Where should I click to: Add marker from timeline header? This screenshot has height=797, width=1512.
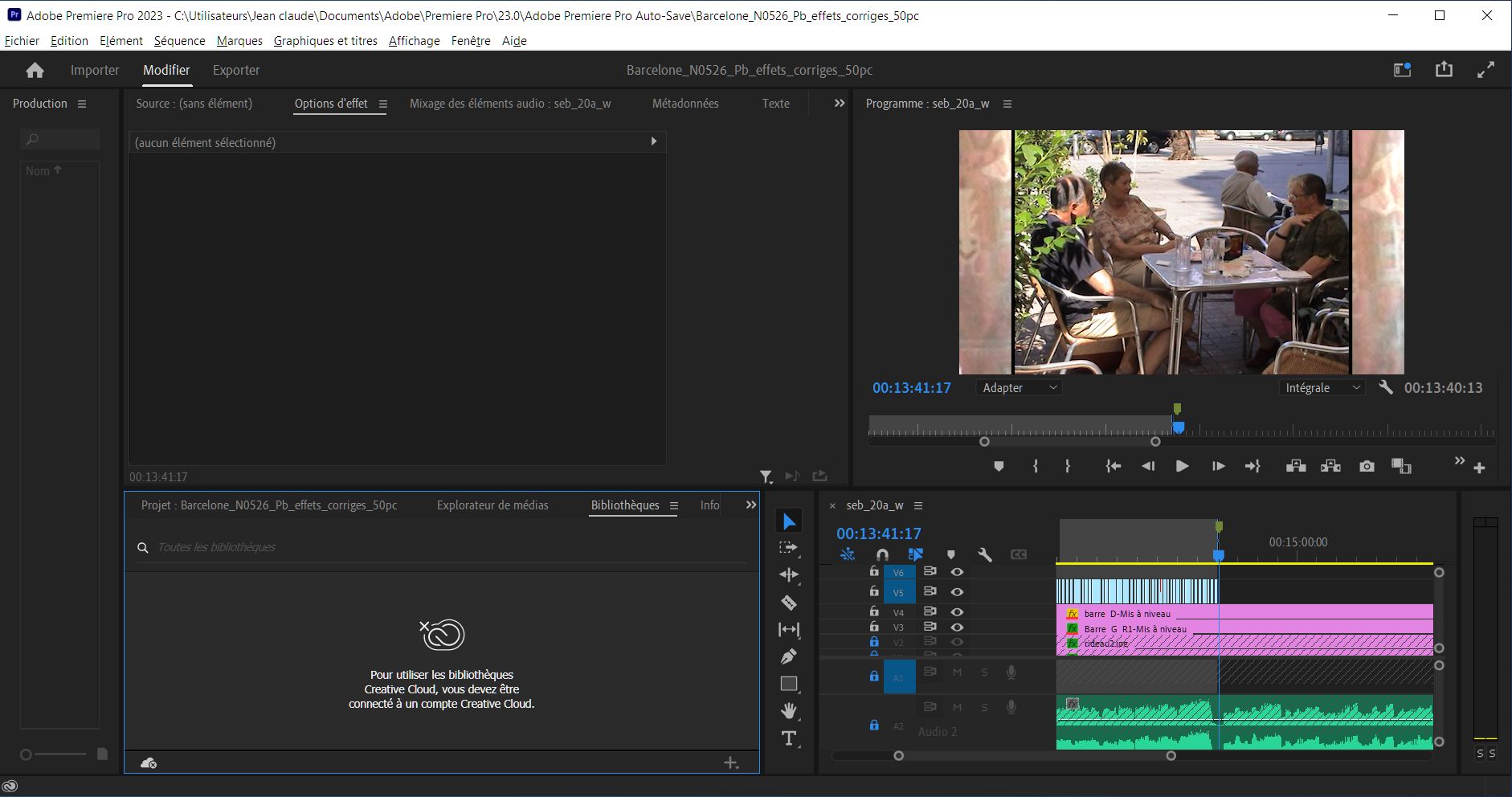click(x=951, y=554)
